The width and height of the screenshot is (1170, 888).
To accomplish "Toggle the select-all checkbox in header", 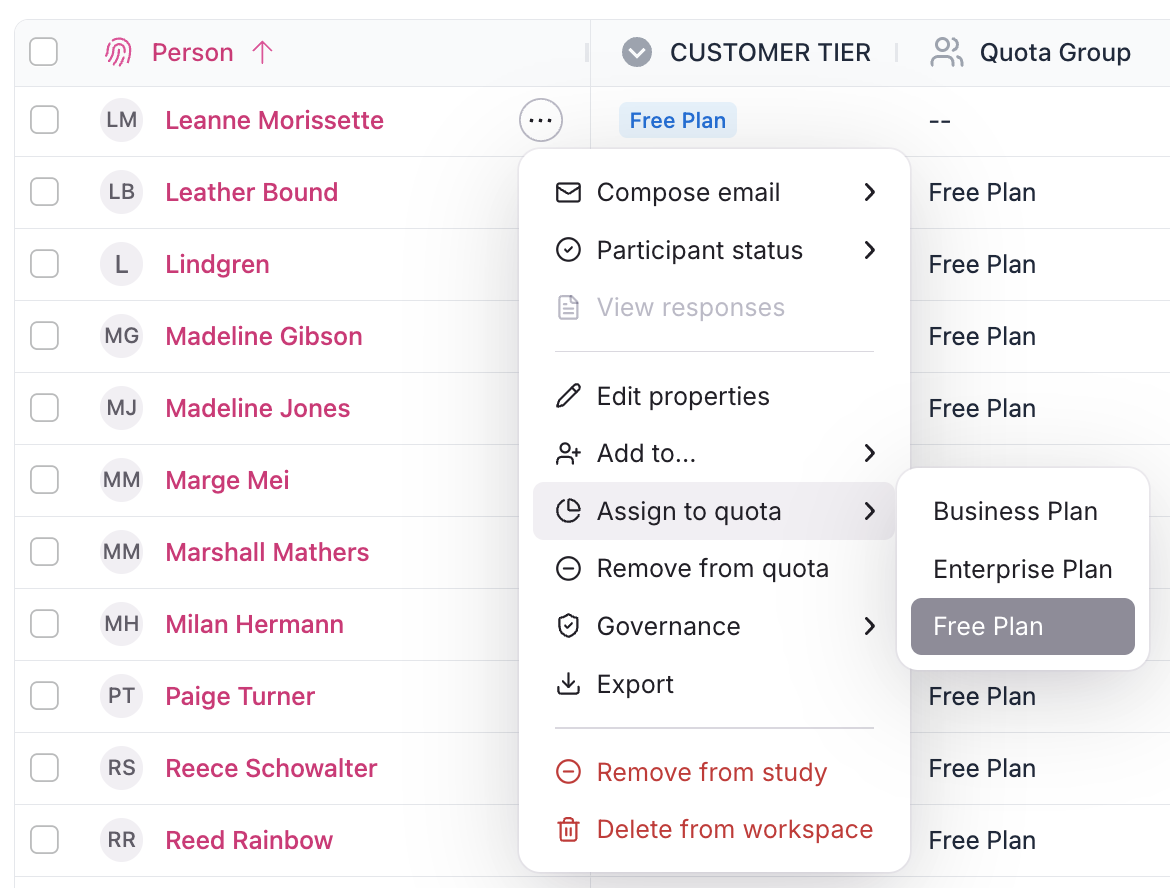I will pos(44,52).
